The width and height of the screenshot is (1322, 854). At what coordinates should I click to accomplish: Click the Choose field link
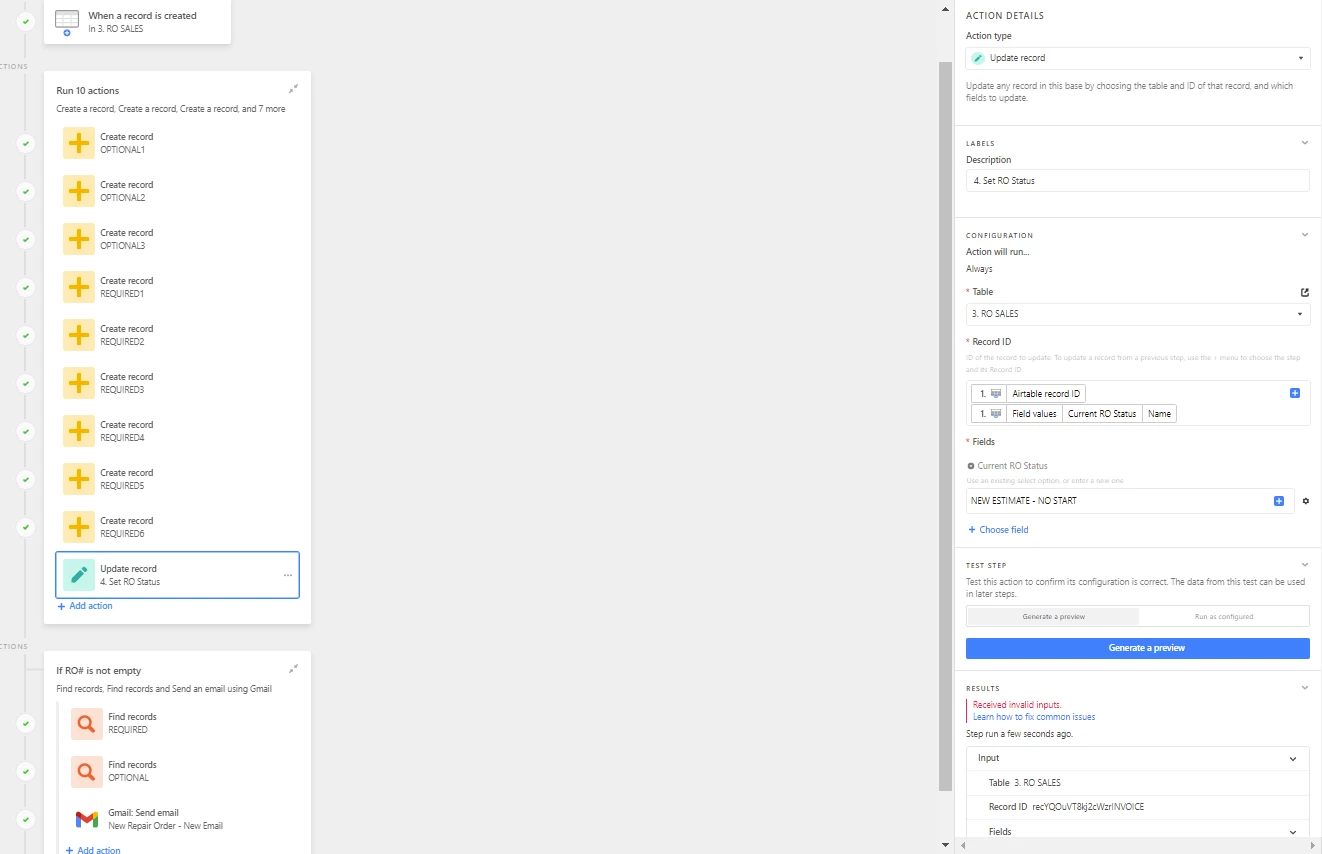tap(998, 530)
